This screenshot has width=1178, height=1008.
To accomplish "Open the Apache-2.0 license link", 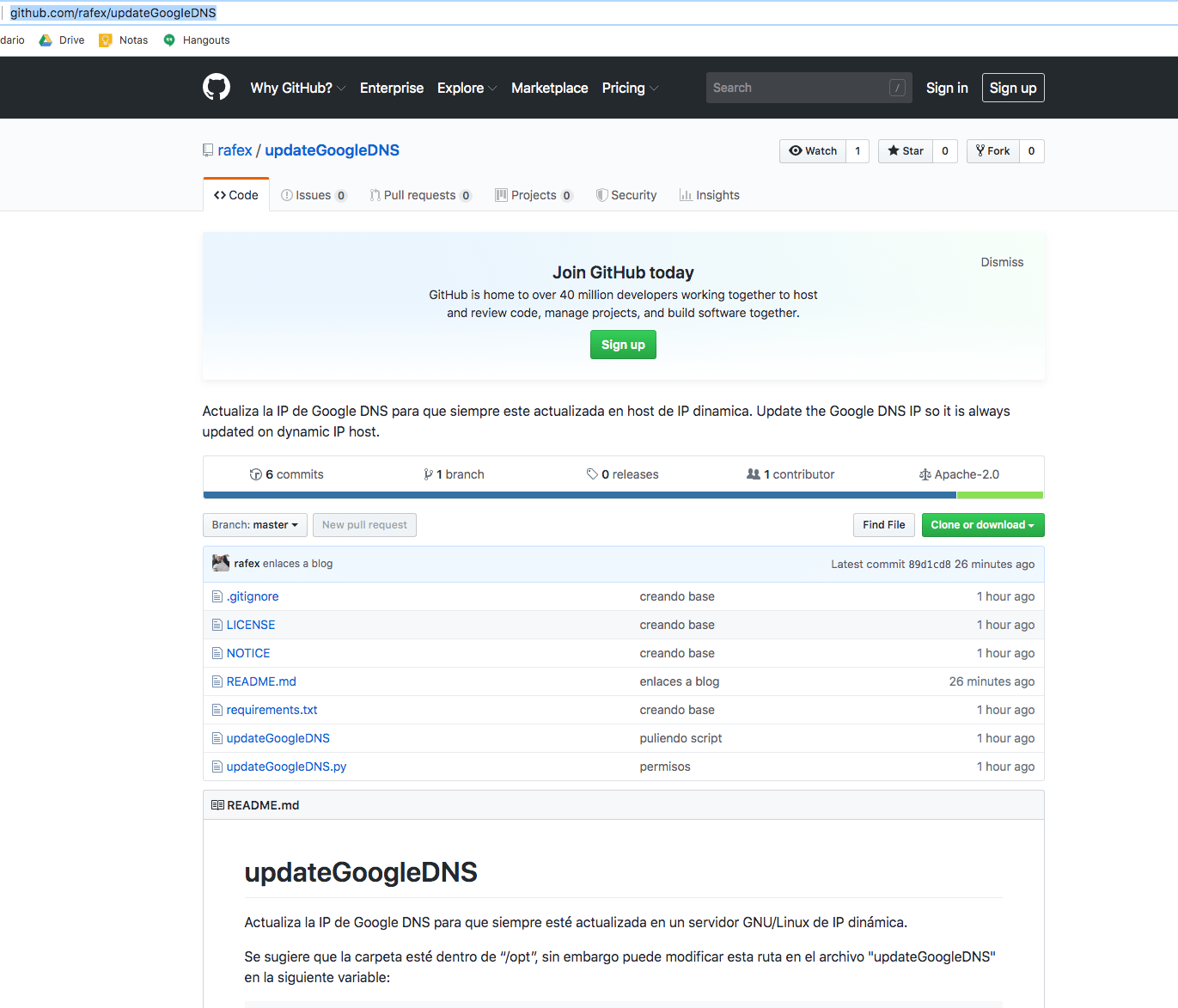I will point(959,474).
